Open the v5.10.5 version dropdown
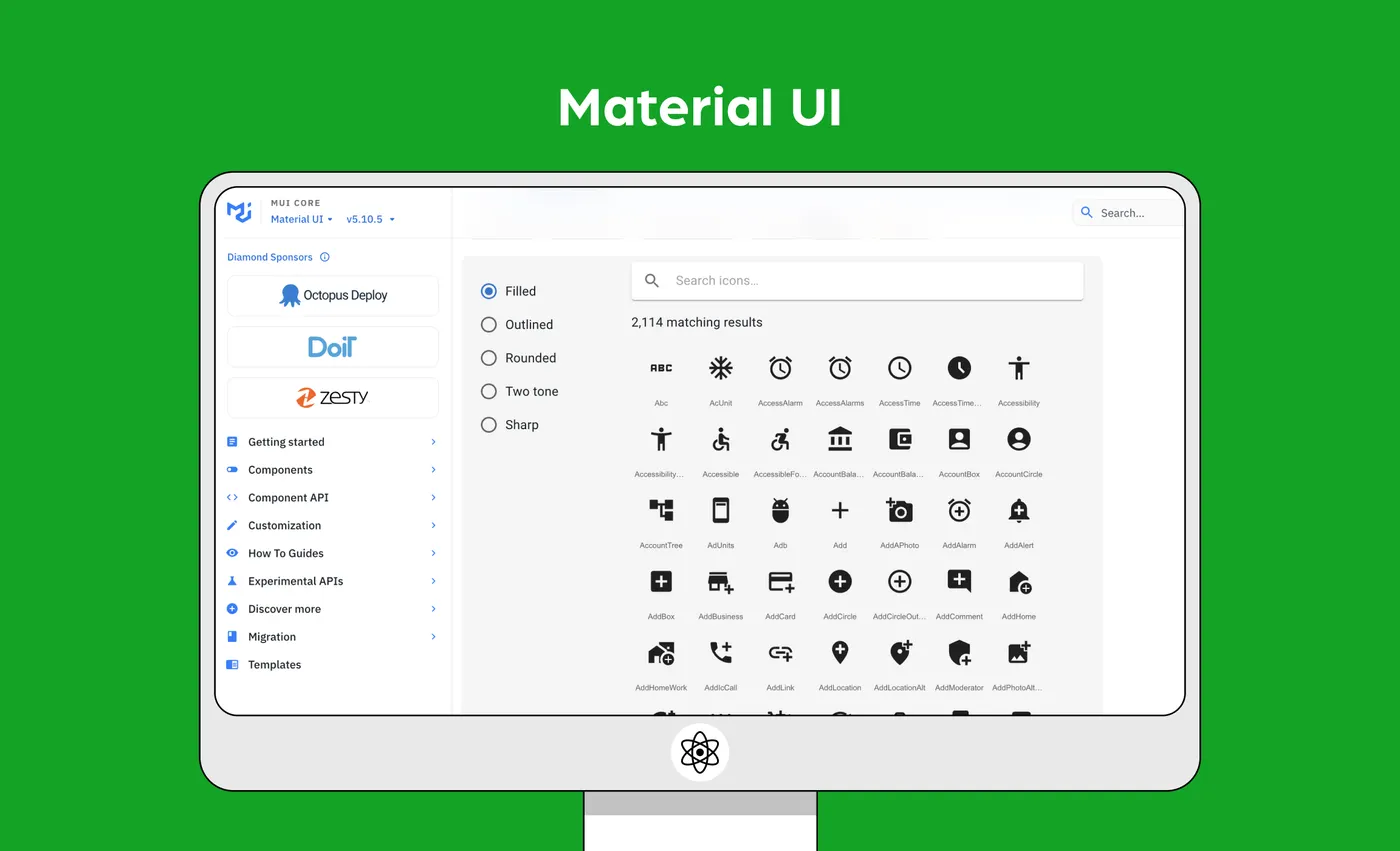The width and height of the screenshot is (1400, 851). (369, 219)
